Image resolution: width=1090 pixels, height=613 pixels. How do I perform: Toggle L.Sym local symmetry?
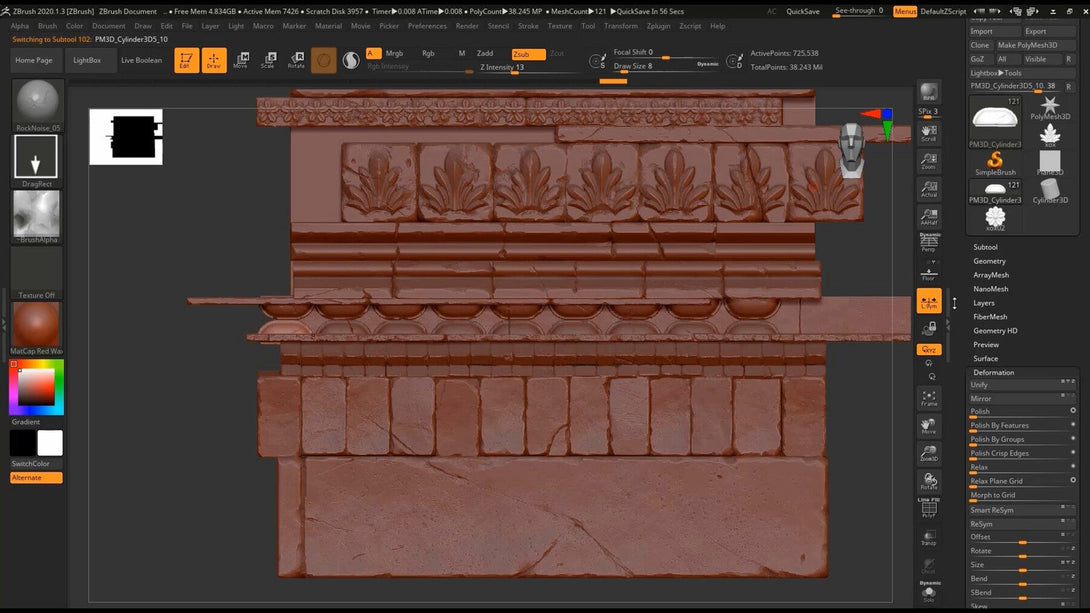pyautogui.click(x=929, y=301)
